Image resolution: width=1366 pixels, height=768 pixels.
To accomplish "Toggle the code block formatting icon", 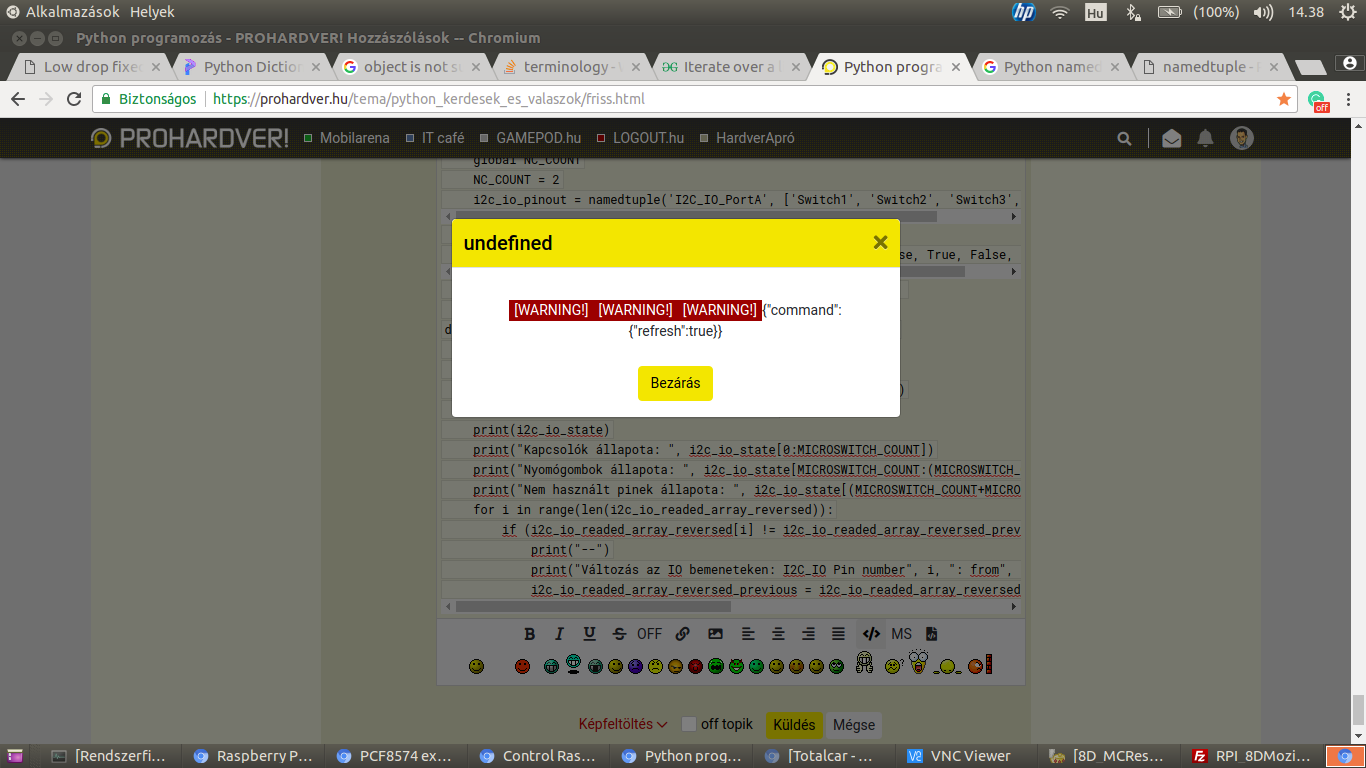I will [871, 634].
